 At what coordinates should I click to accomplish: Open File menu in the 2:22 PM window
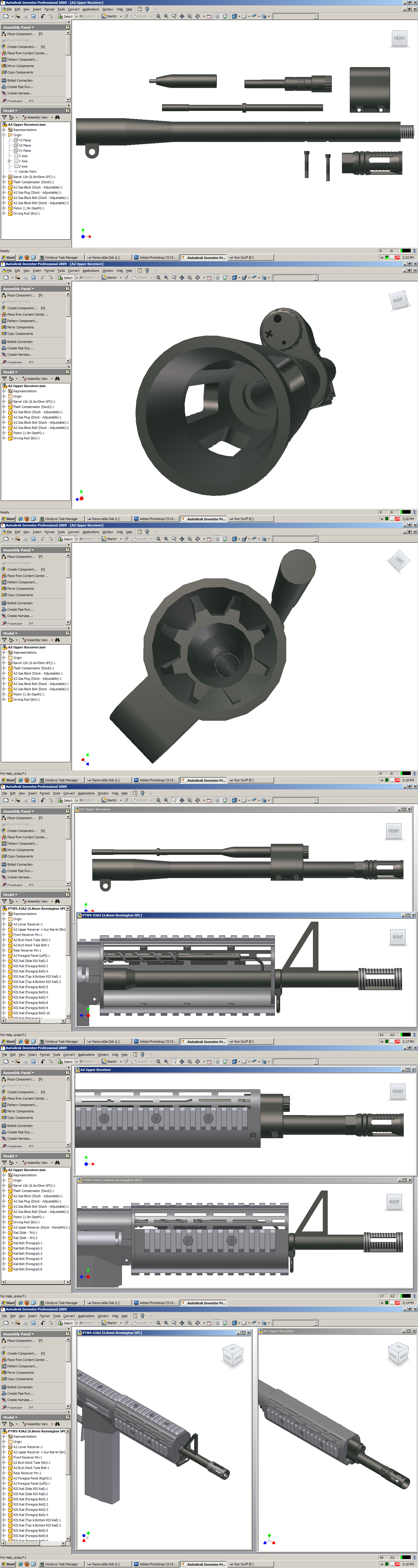click(x=8, y=9)
